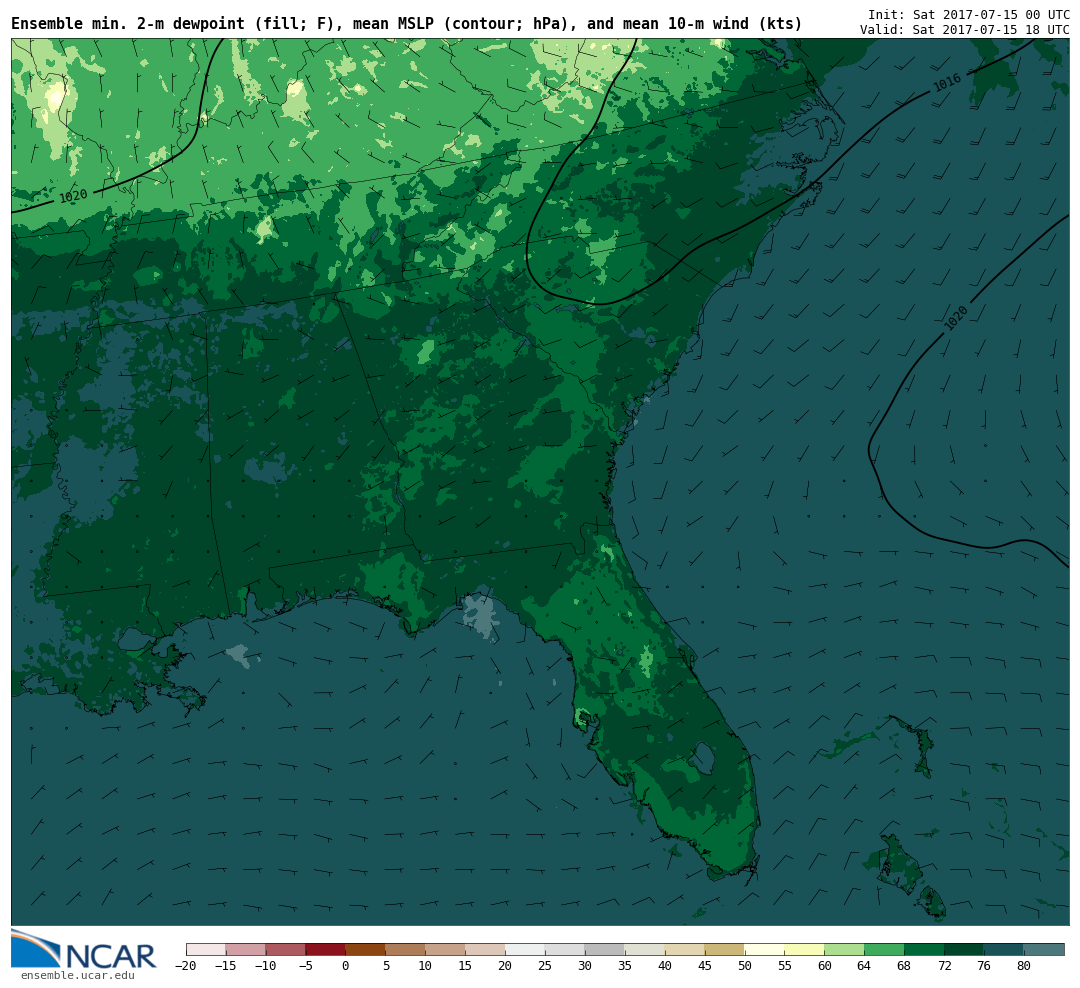Pick the gray swatch between 30 and 35

click(x=605, y=949)
